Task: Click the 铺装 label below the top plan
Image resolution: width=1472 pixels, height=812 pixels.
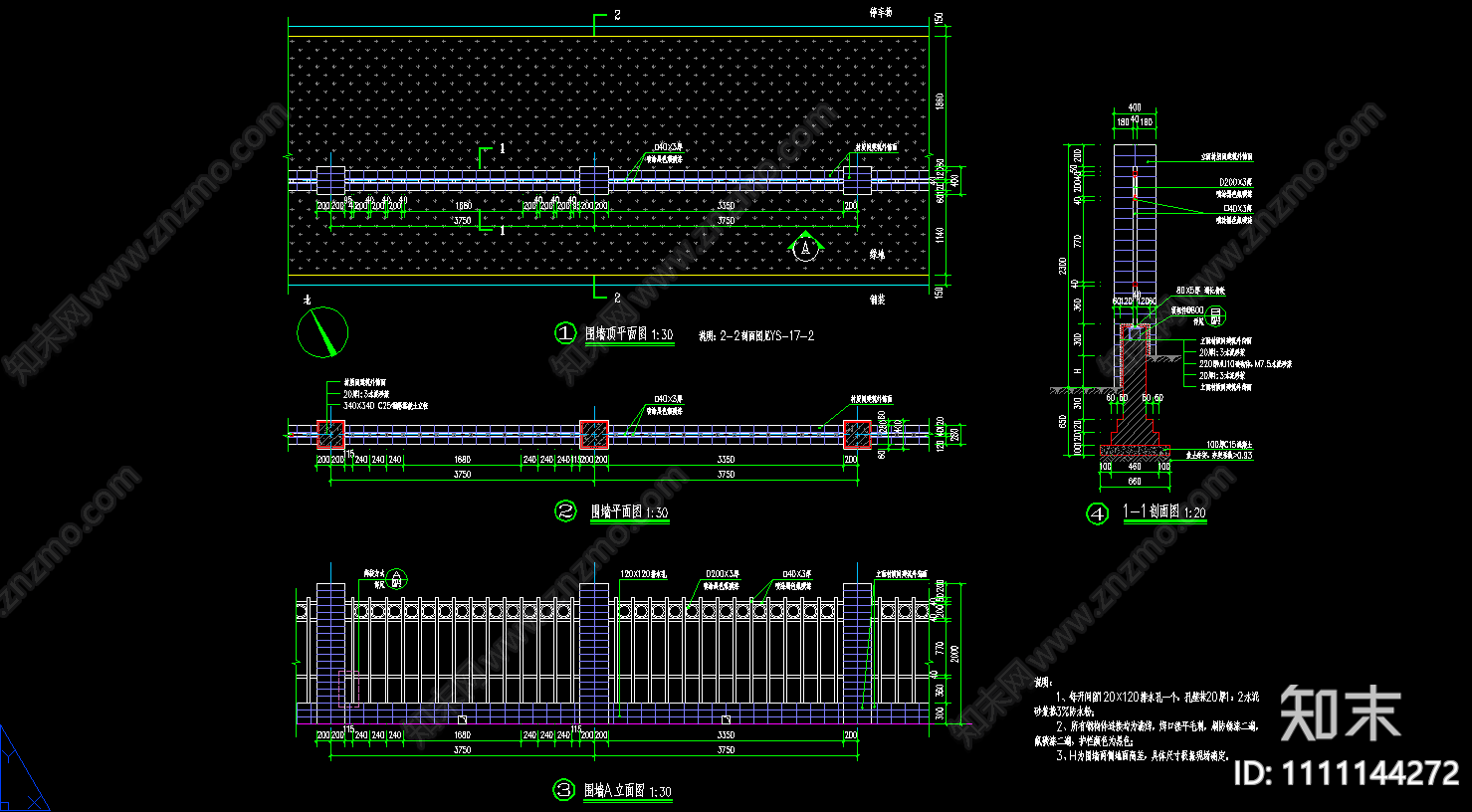Action: point(877,299)
